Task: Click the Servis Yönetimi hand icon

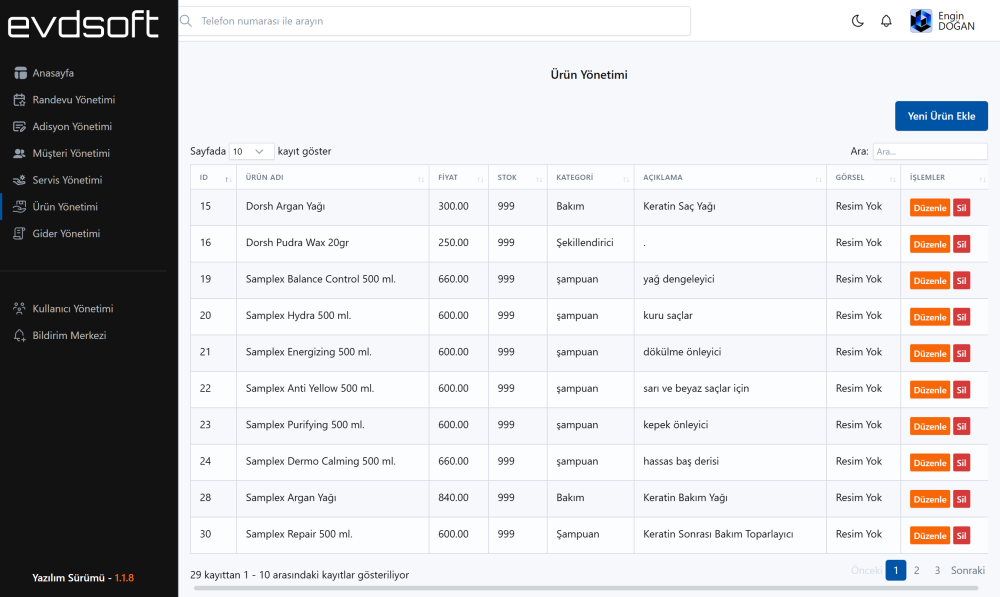Action: click(x=20, y=181)
